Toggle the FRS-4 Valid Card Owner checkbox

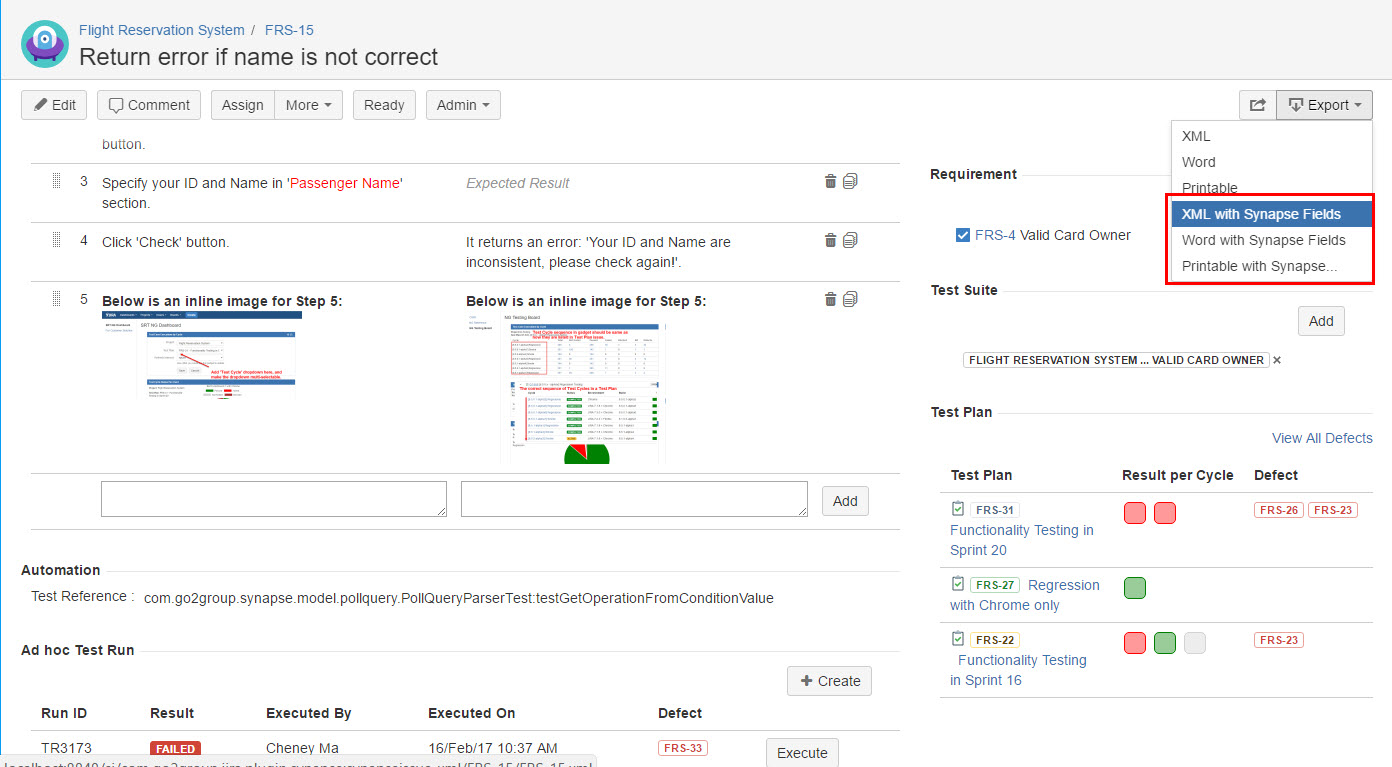coord(963,235)
